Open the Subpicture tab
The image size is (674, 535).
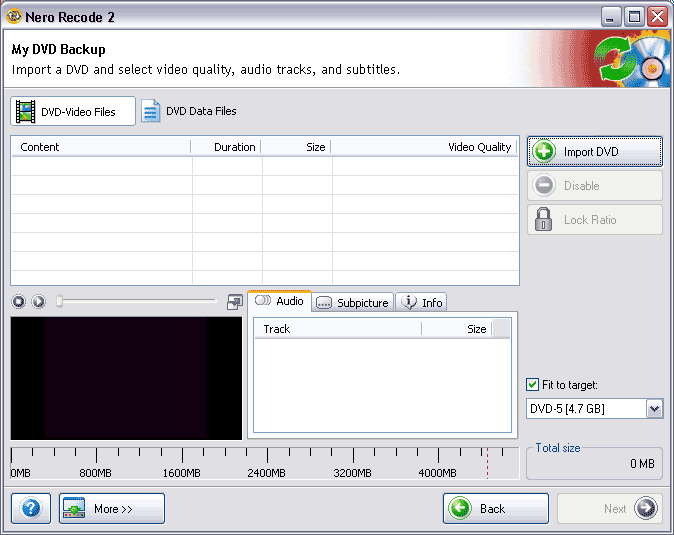pos(352,303)
